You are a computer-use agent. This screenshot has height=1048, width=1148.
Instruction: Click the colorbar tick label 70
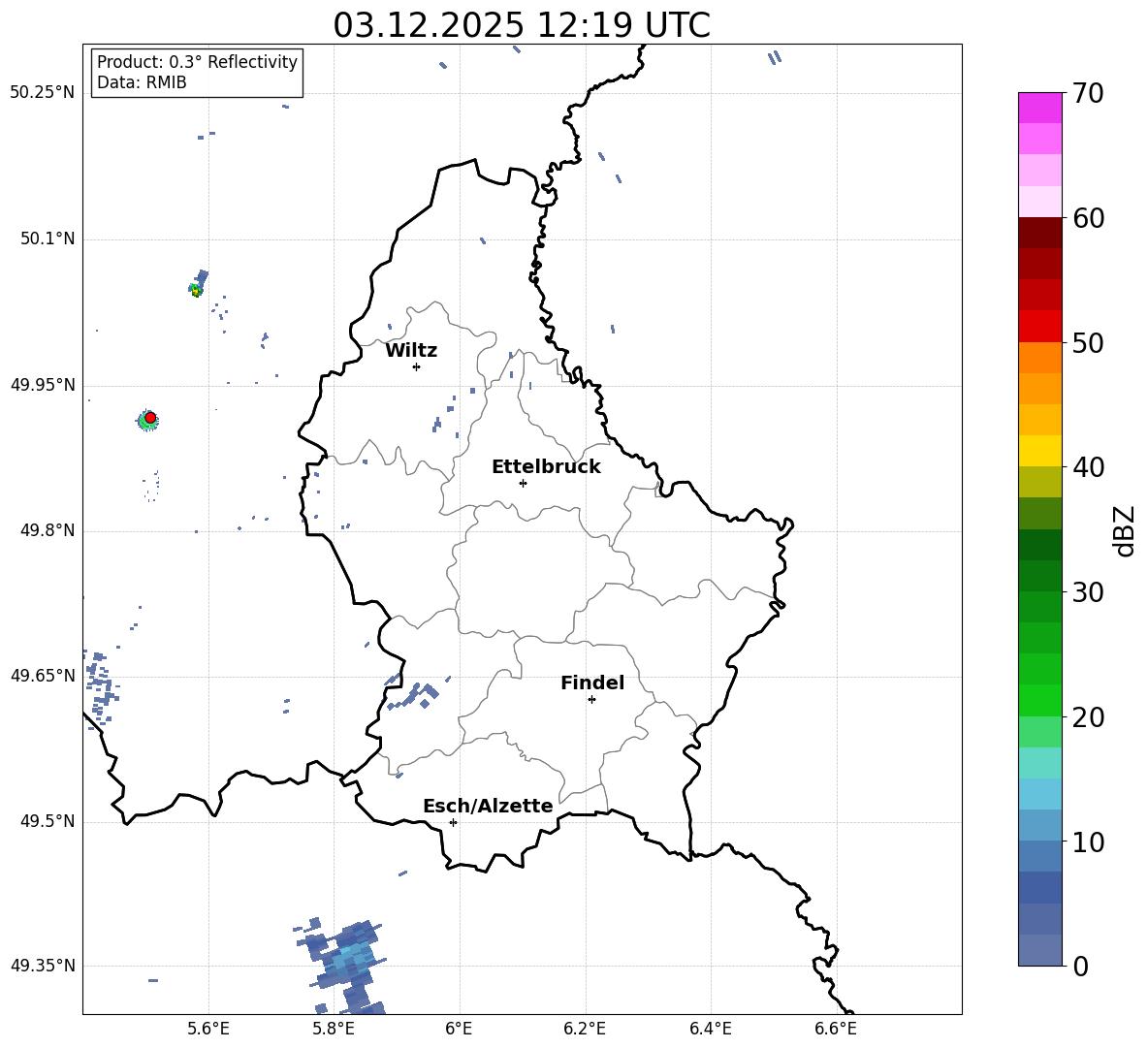[1088, 93]
